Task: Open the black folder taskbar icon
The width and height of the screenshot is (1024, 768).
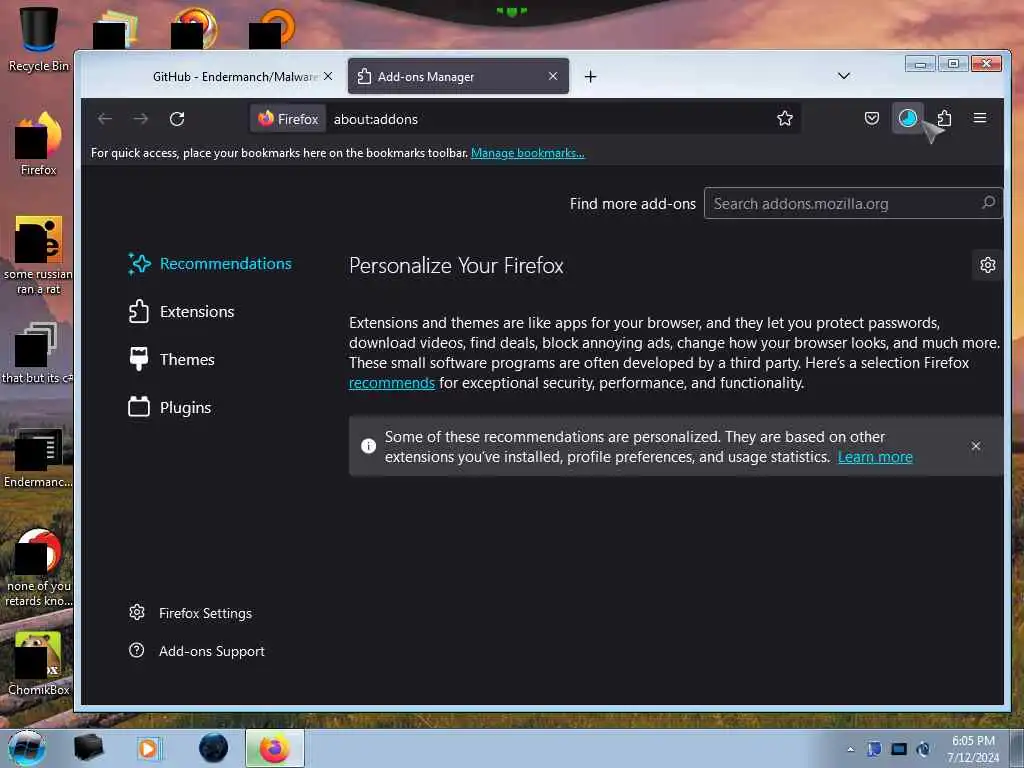Action: 88,748
